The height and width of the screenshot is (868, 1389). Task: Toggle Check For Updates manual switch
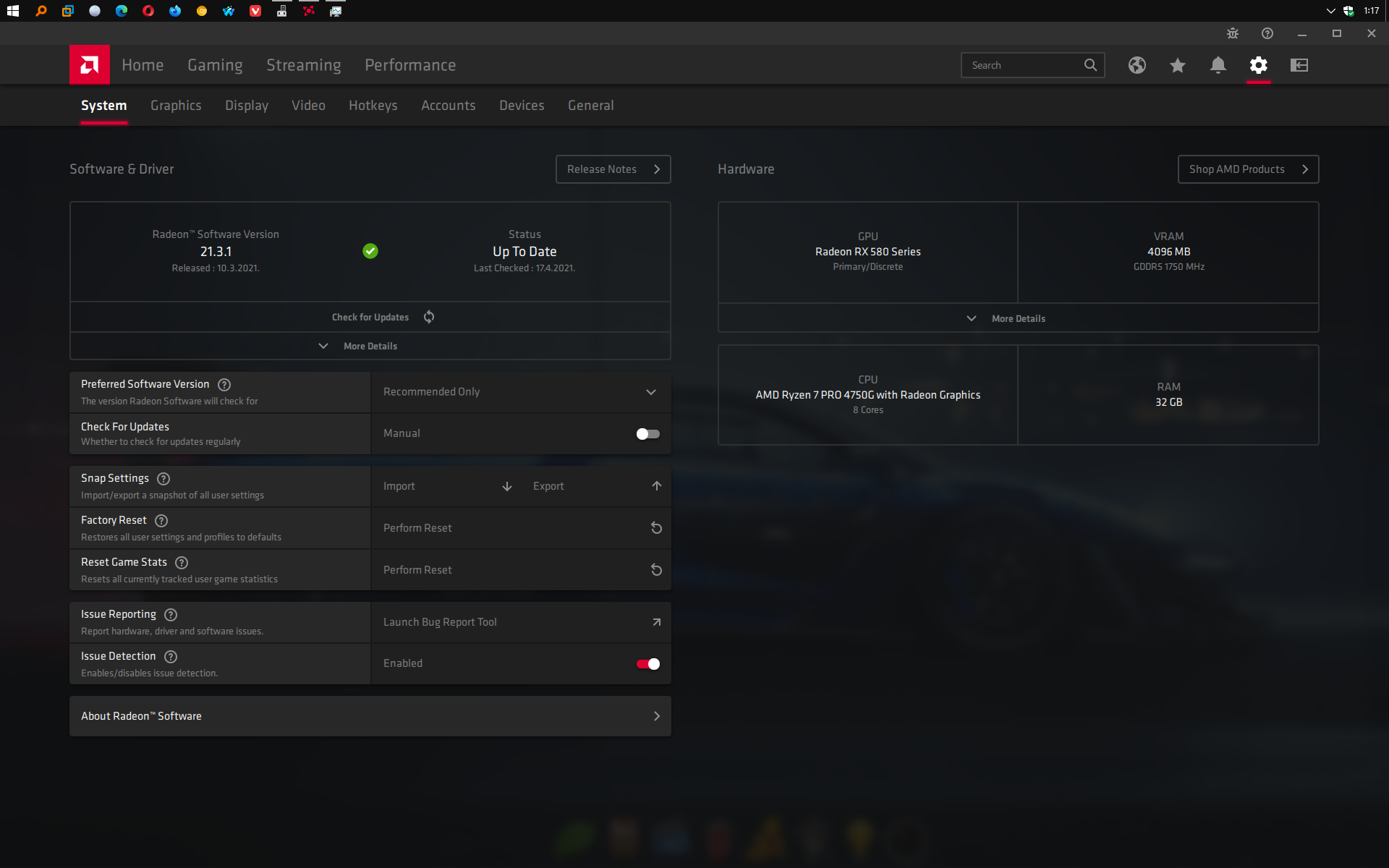coord(647,434)
